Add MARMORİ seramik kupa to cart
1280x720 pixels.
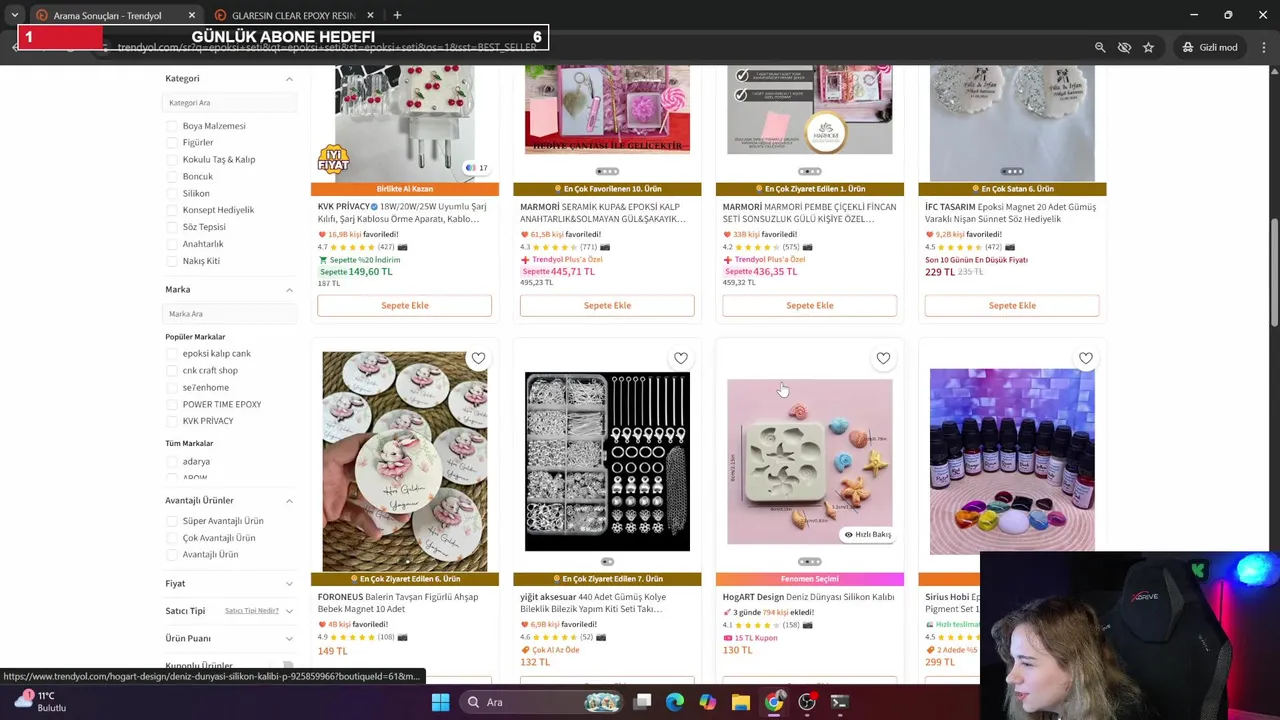coord(607,305)
